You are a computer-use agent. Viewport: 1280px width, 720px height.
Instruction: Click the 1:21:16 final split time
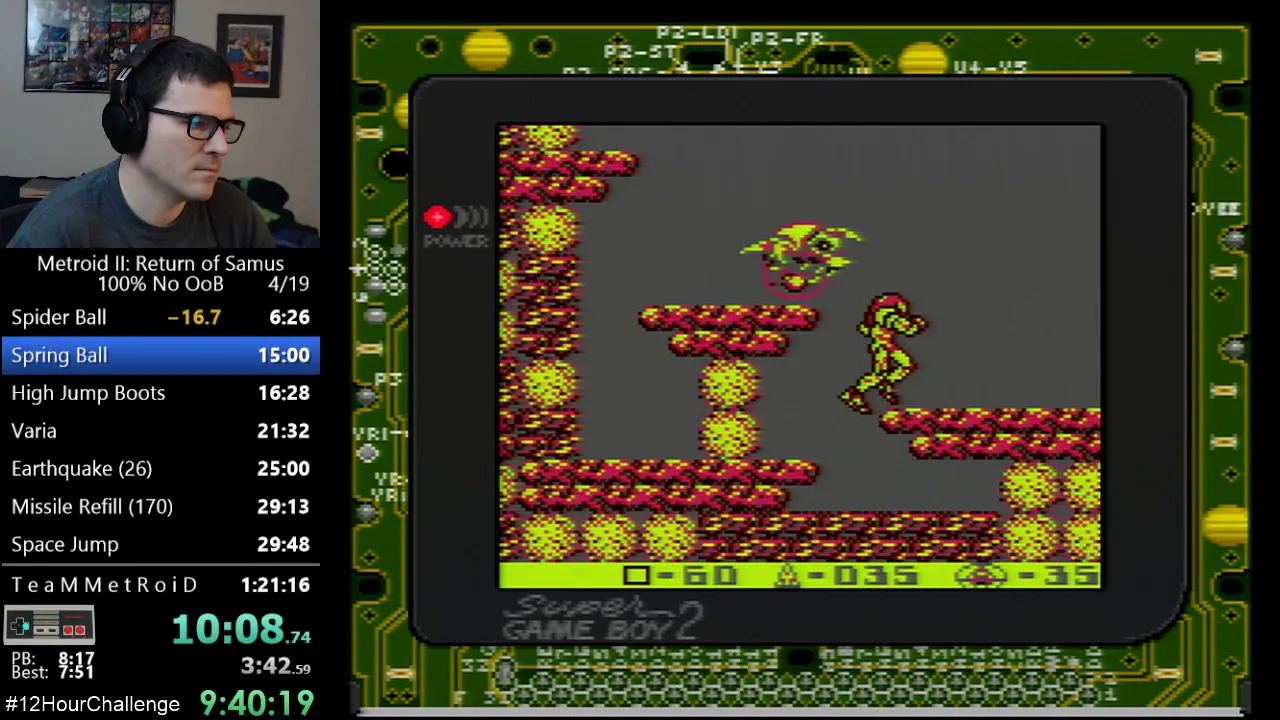point(275,585)
